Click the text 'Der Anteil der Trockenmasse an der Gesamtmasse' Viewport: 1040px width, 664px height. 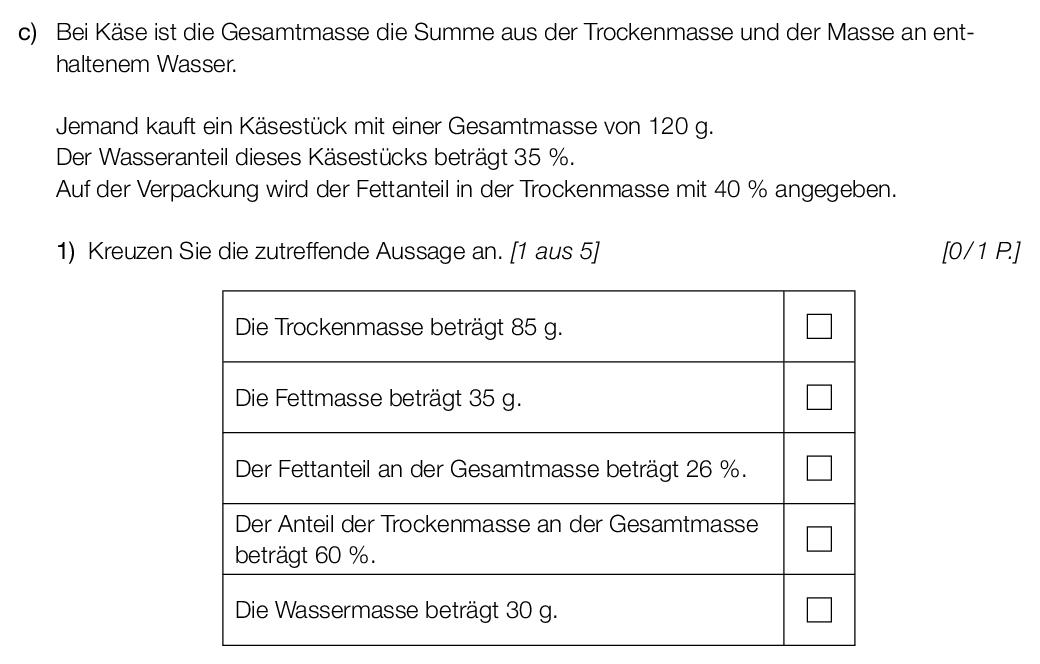[496, 524]
